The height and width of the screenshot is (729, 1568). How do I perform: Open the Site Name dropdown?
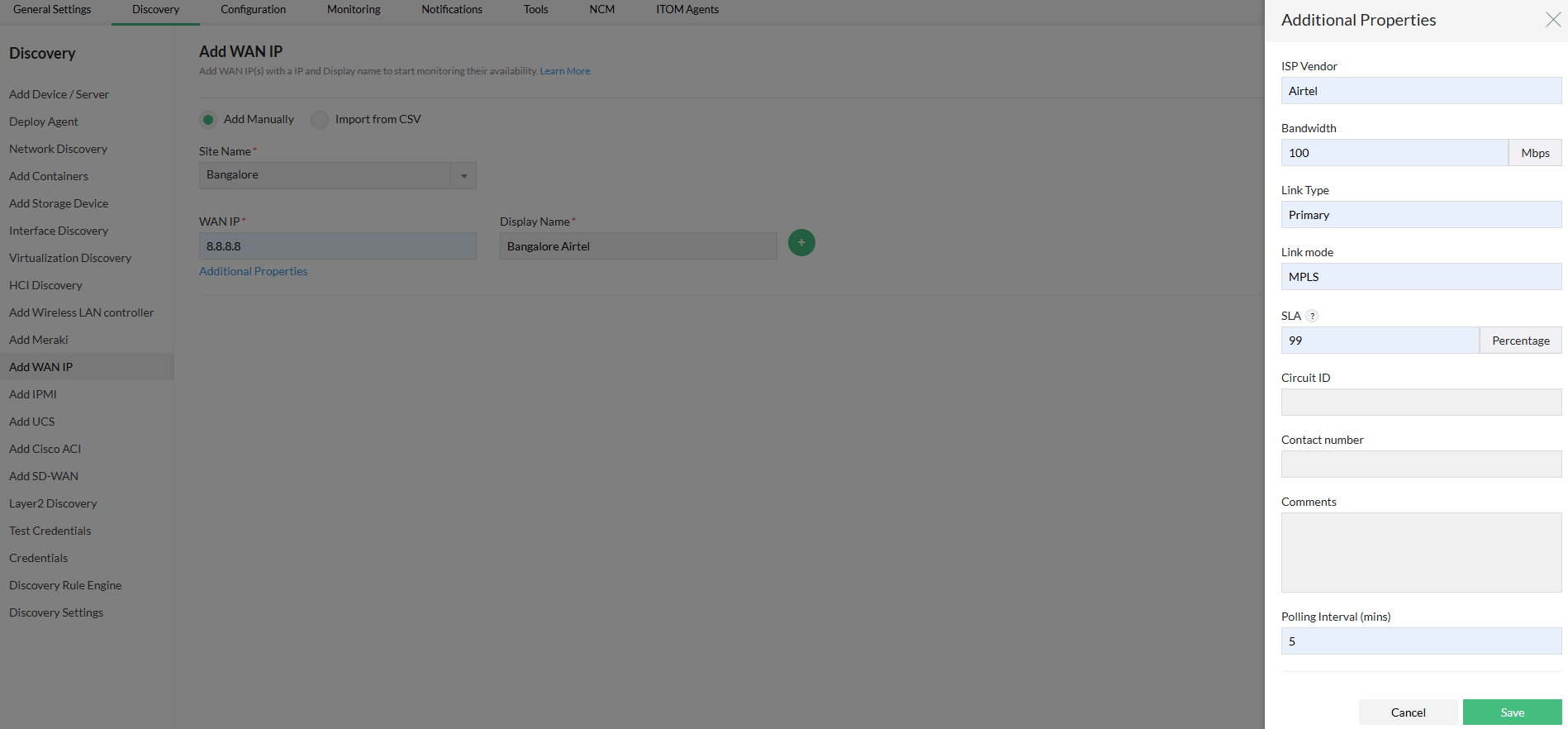pos(337,175)
